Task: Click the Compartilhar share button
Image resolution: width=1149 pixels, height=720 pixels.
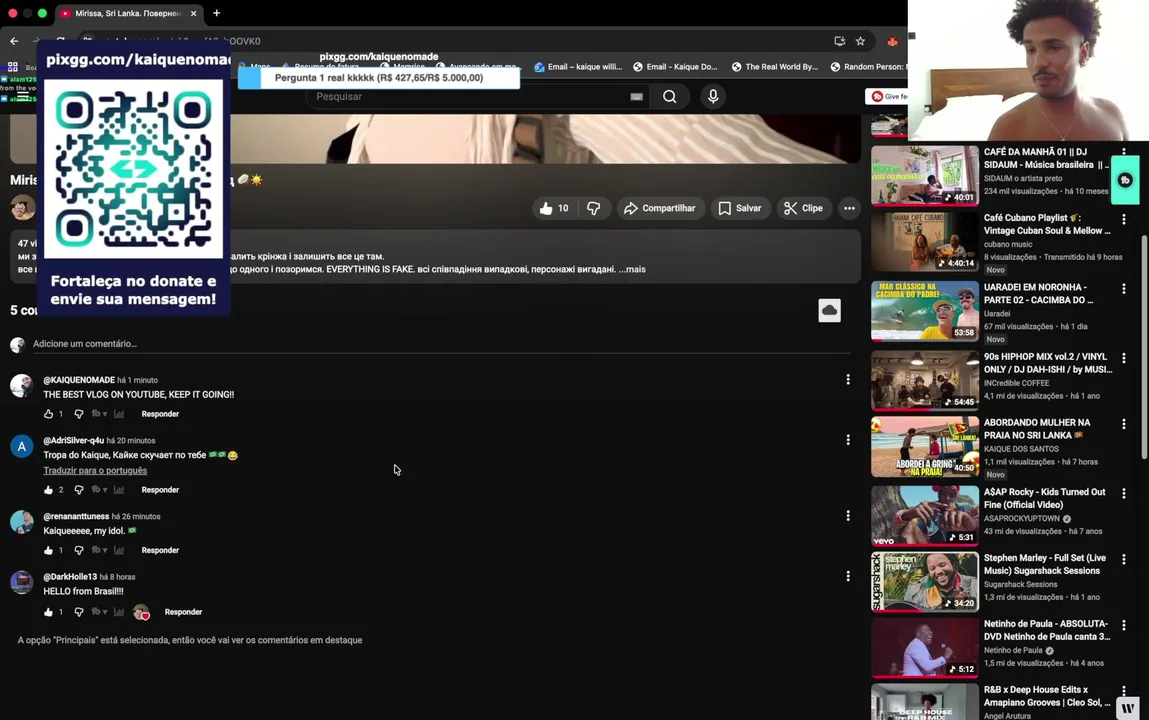Action: (660, 208)
